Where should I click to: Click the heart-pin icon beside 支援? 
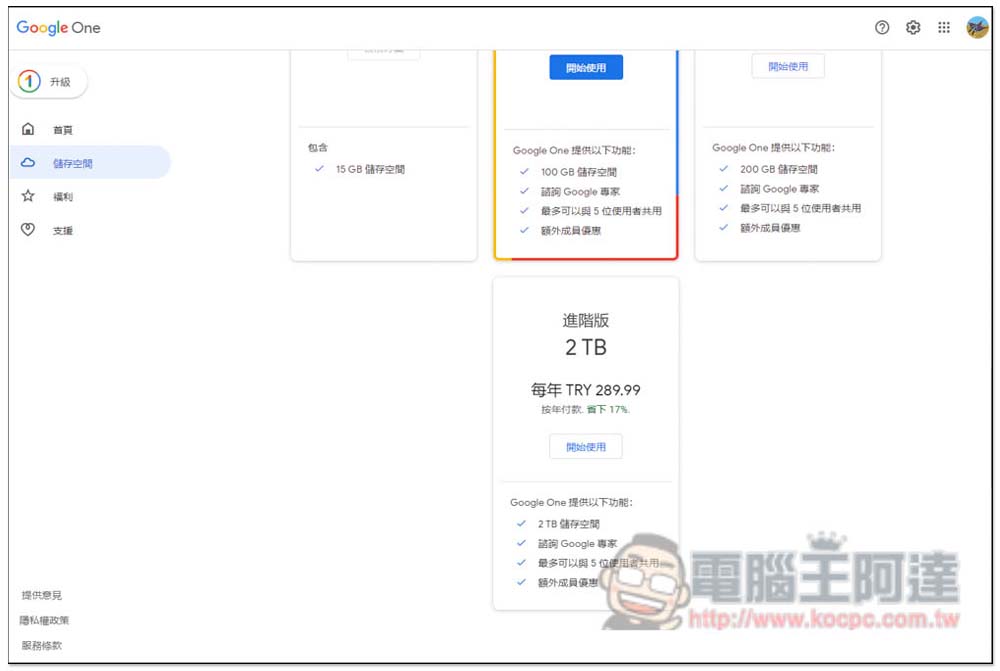[x=28, y=230]
